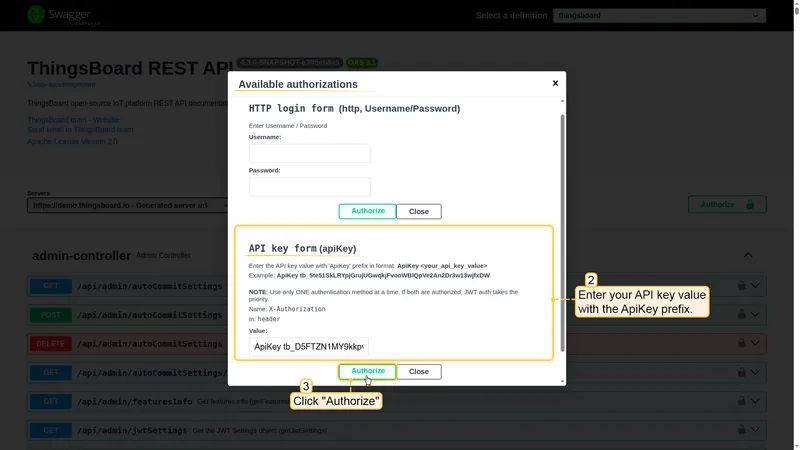The height and width of the screenshot is (450, 800).
Task: Click lock icon on jwtSettings row
Action: click(x=741, y=430)
